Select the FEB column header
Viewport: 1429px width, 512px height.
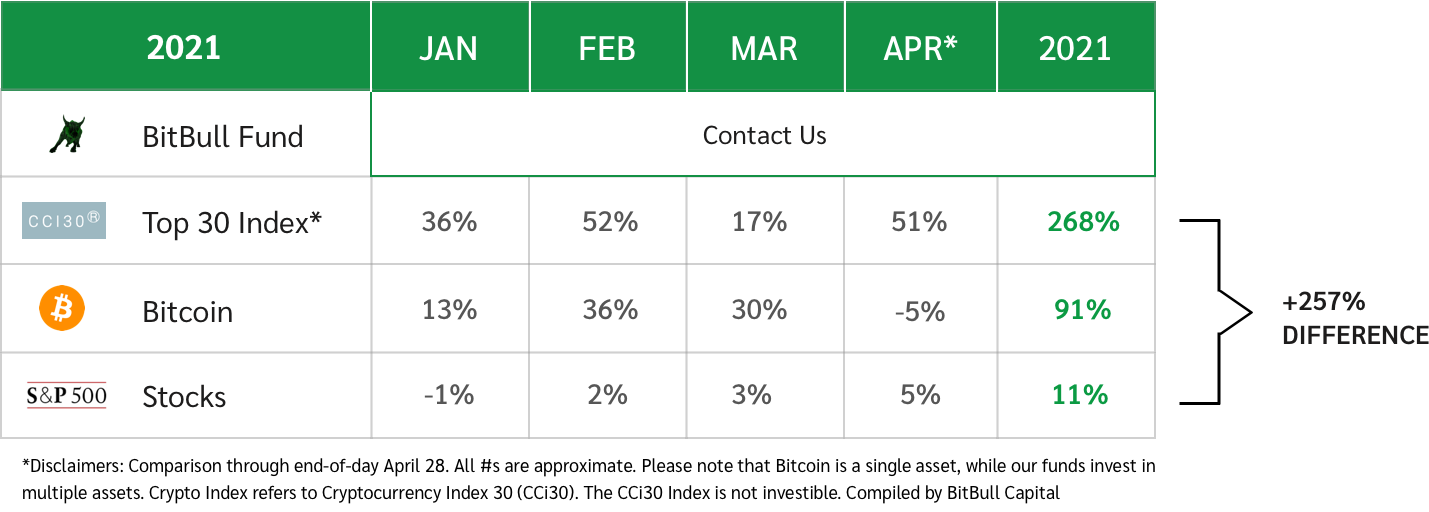click(x=608, y=48)
